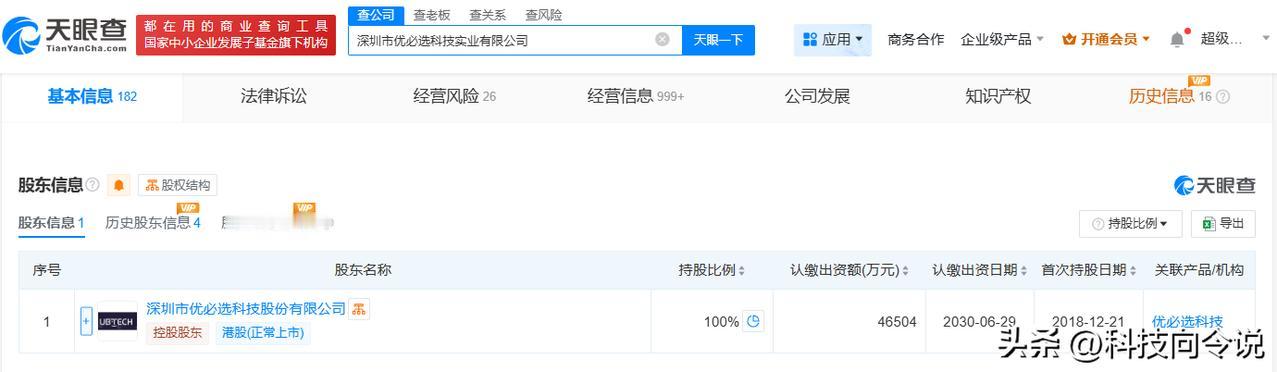This screenshot has width=1277, height=372.
Task: Open the 应用 dropdown menu
Action: tap(833, 40)
